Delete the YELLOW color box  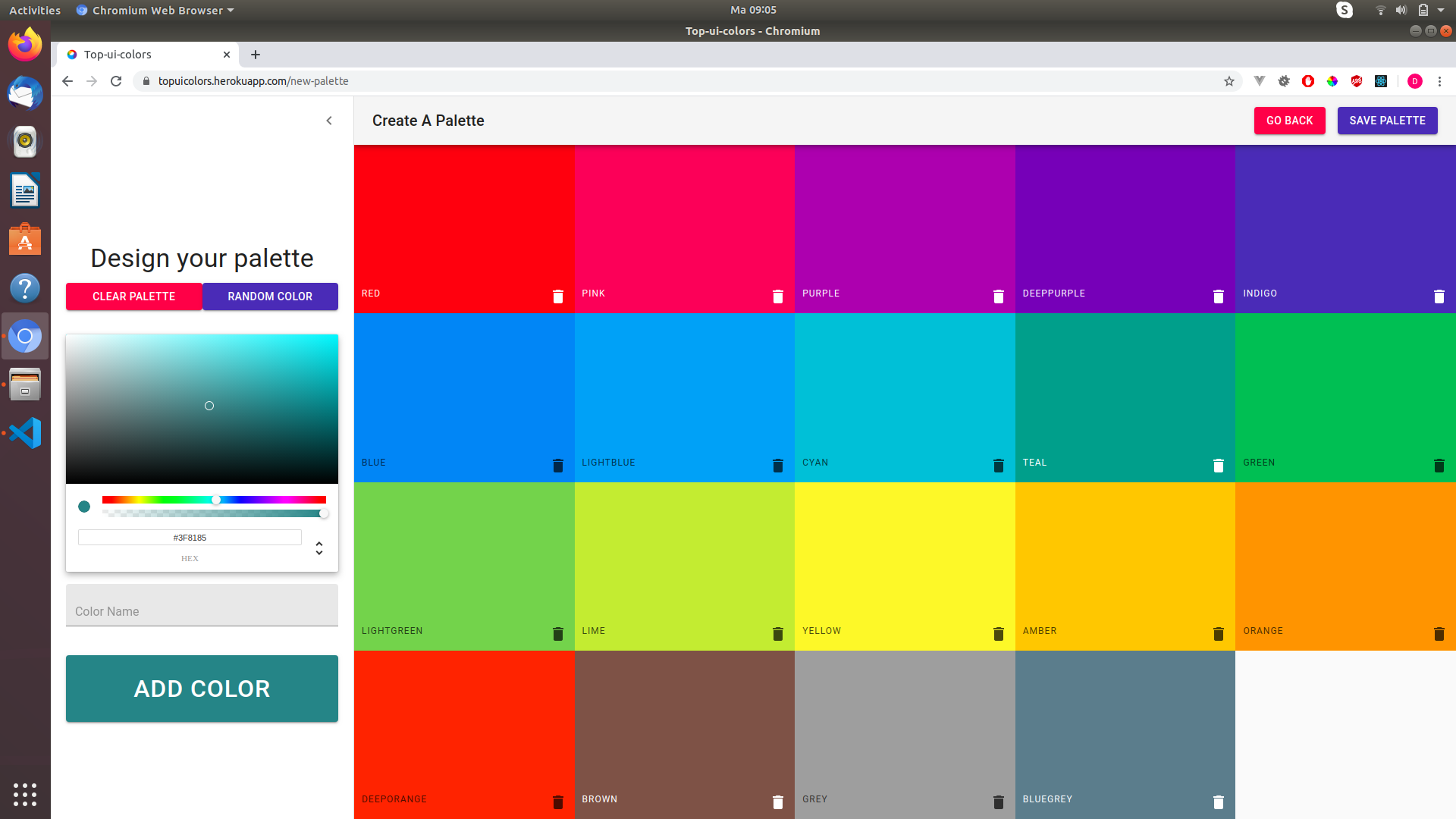998,634
